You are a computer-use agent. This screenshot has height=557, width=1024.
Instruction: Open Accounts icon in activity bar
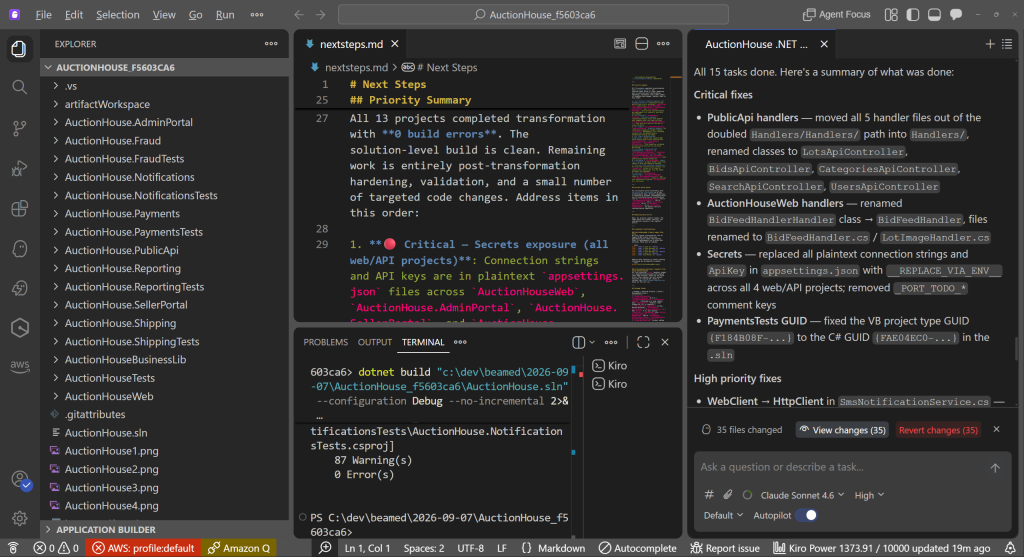pos(20,480)
